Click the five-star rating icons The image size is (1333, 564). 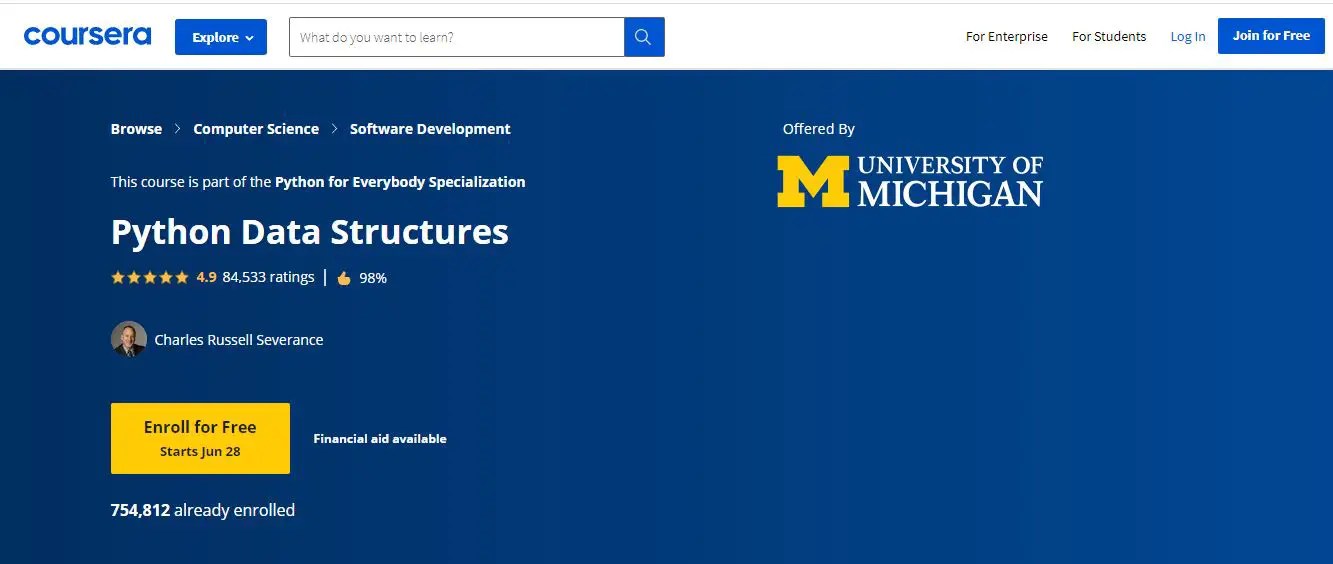point(150,277)
